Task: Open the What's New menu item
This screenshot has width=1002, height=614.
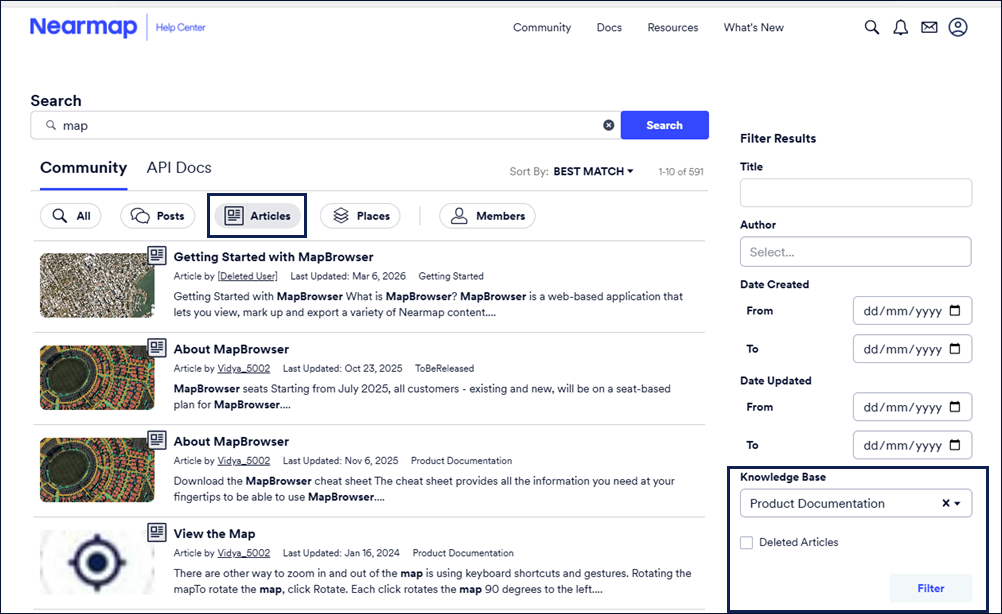Action: pos(753,27)
